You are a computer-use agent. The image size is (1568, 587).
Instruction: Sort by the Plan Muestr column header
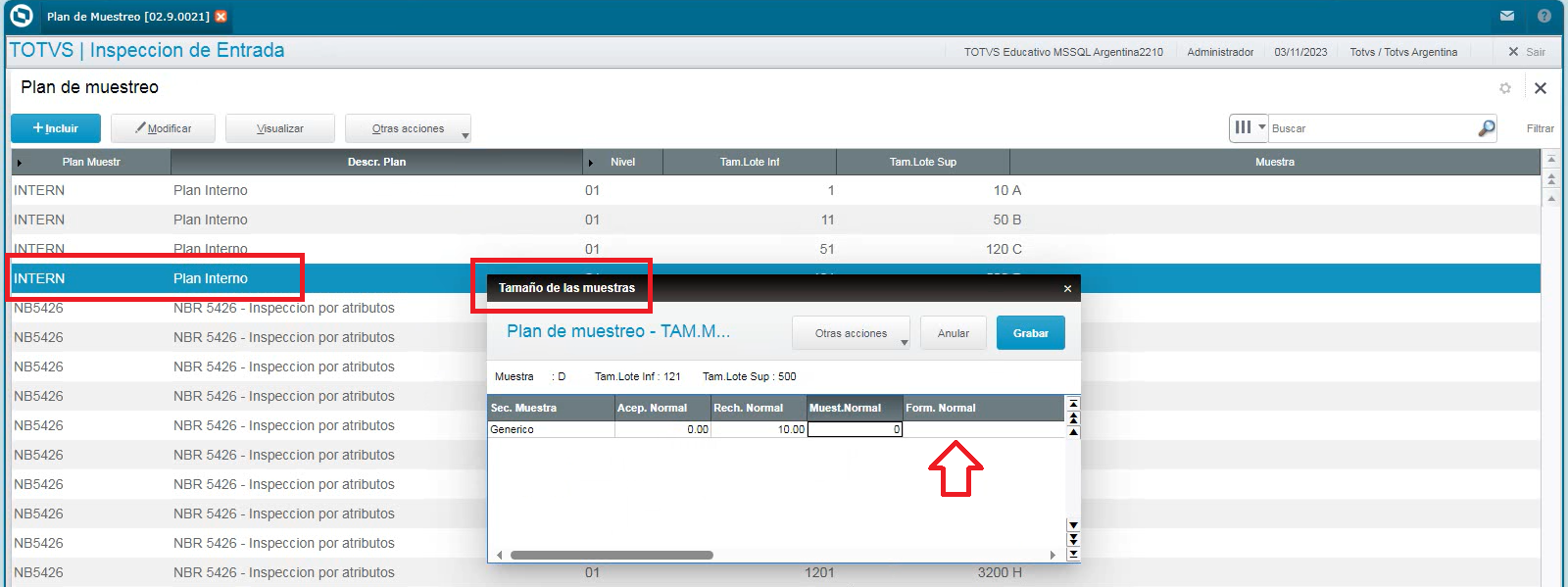[x=91, y=162]
